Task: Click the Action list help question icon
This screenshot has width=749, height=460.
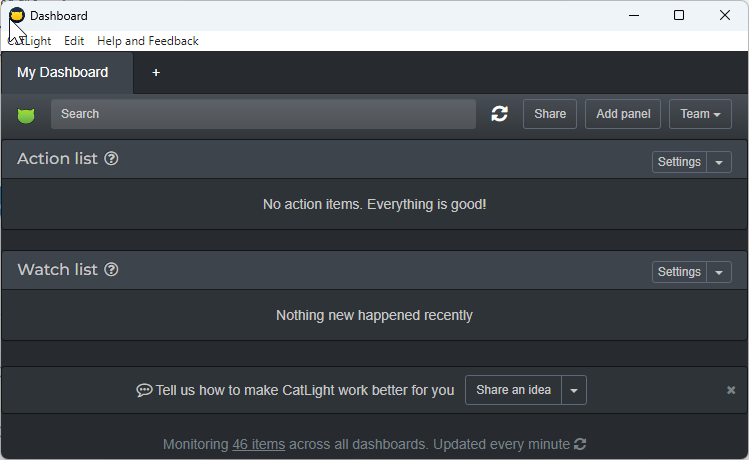Action: point(112,159)
